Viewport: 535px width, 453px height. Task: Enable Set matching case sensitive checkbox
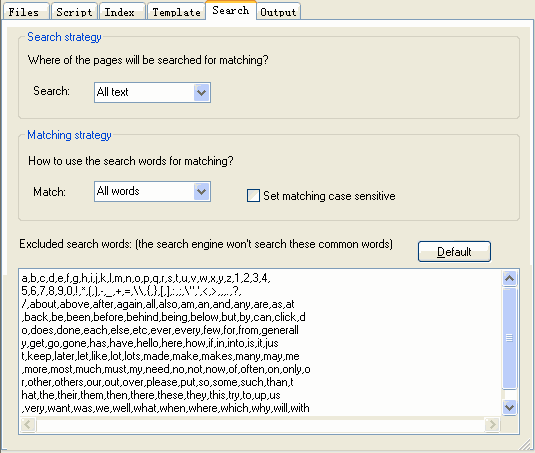tap(253, 196)
